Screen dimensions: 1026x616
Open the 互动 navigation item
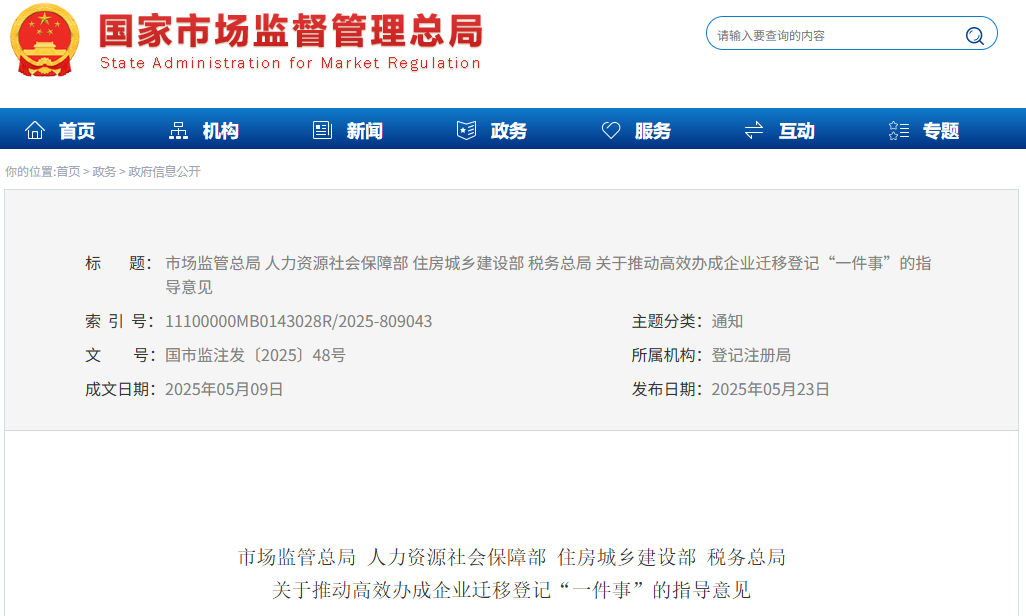coord(796,131)
